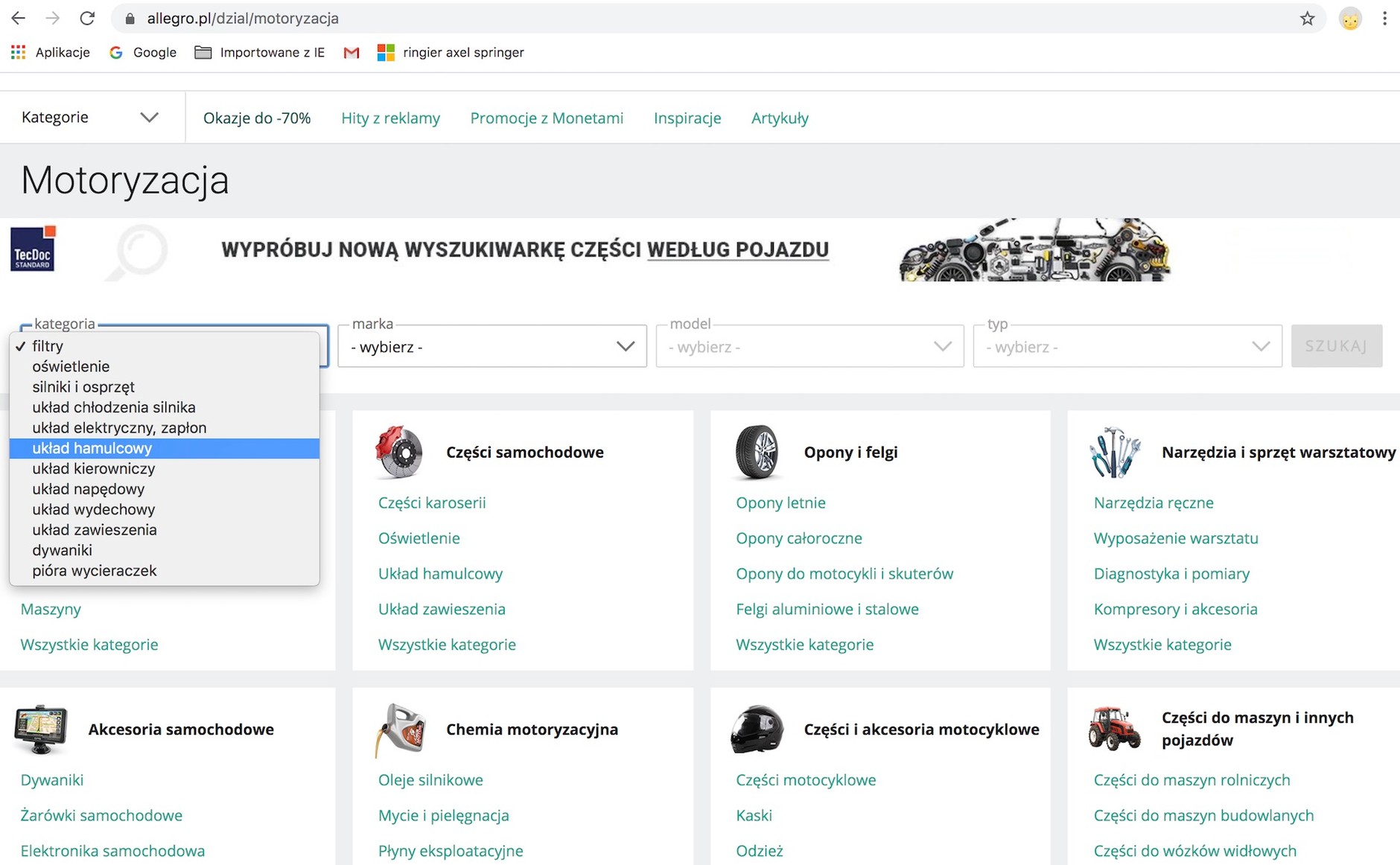This screenshot has height=865, width=1400.
Task: Select Inspiracje from the top navigation
Action: [687, 118]
